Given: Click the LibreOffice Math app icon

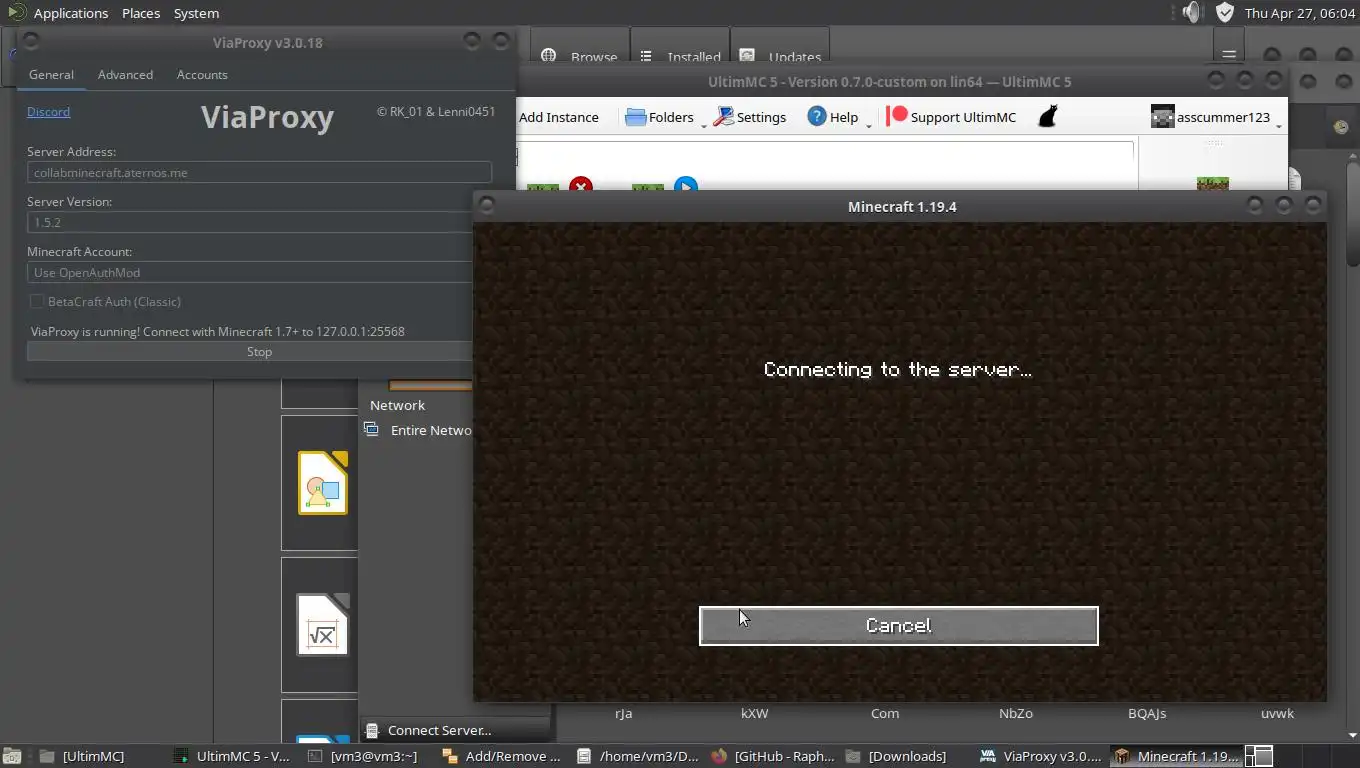Looking at the screenshot, I should pyautogui.click(x=322, y=625).
